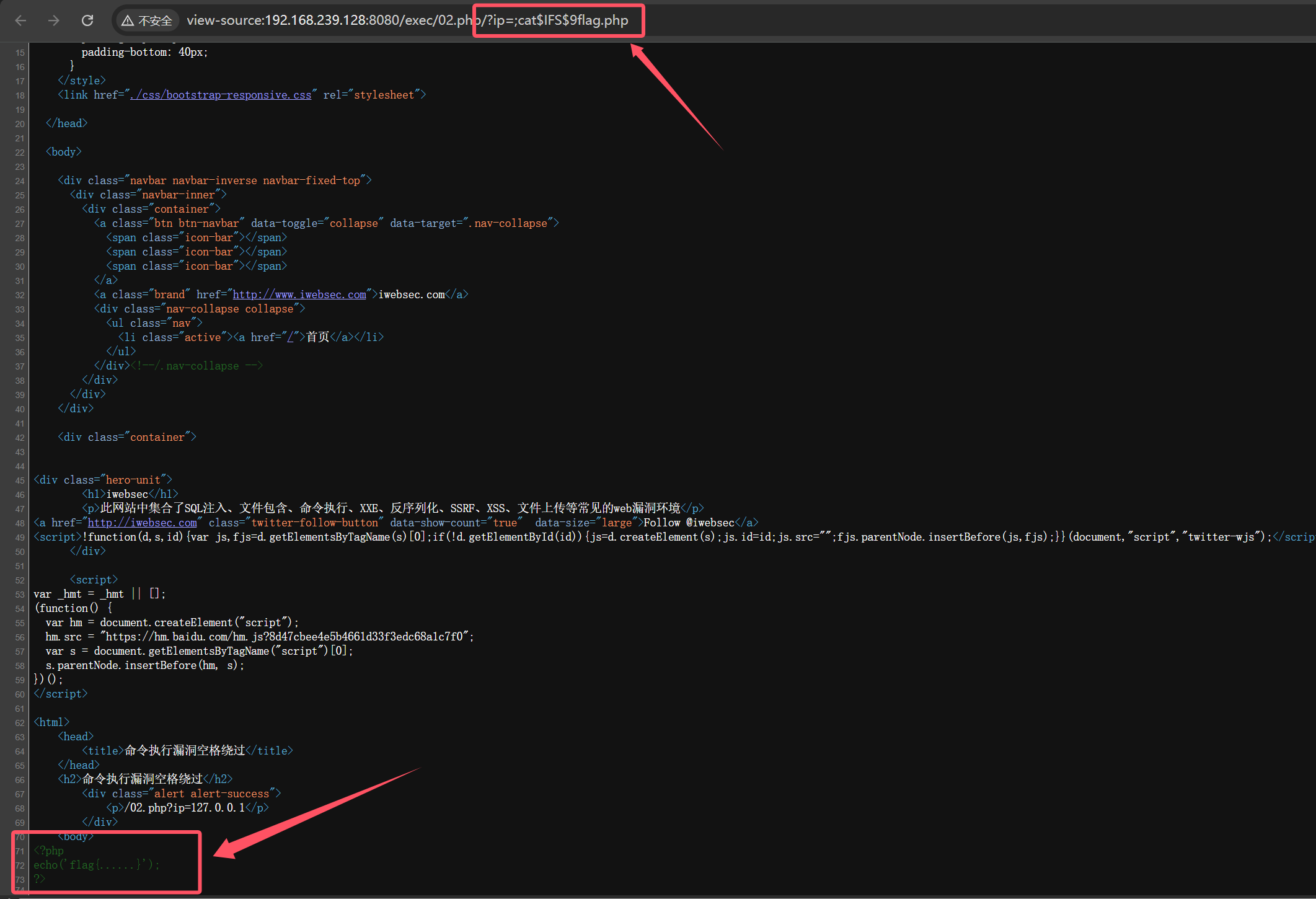The width and height of the screenshot is (1316, 899).
Task: Click the browser back arrow
Action: 20,20
